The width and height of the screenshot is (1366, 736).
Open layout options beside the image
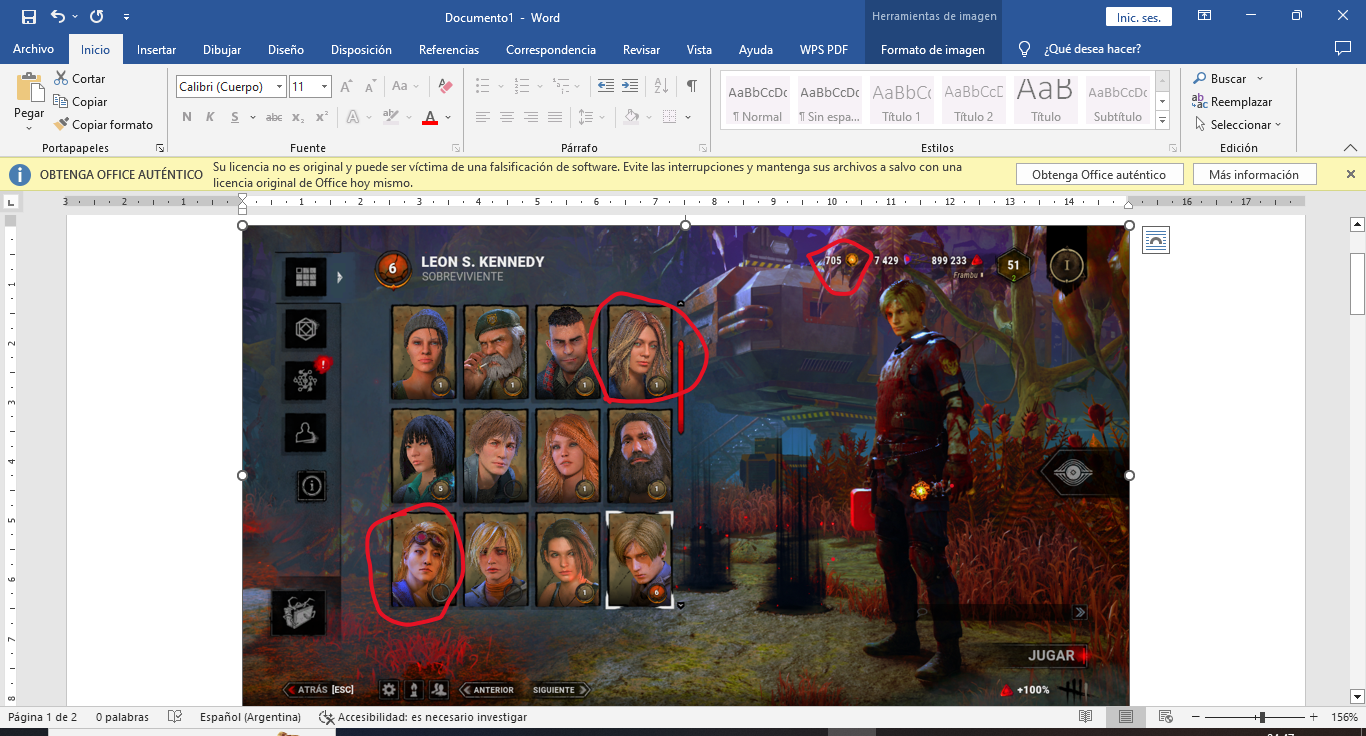(1155, 240)
